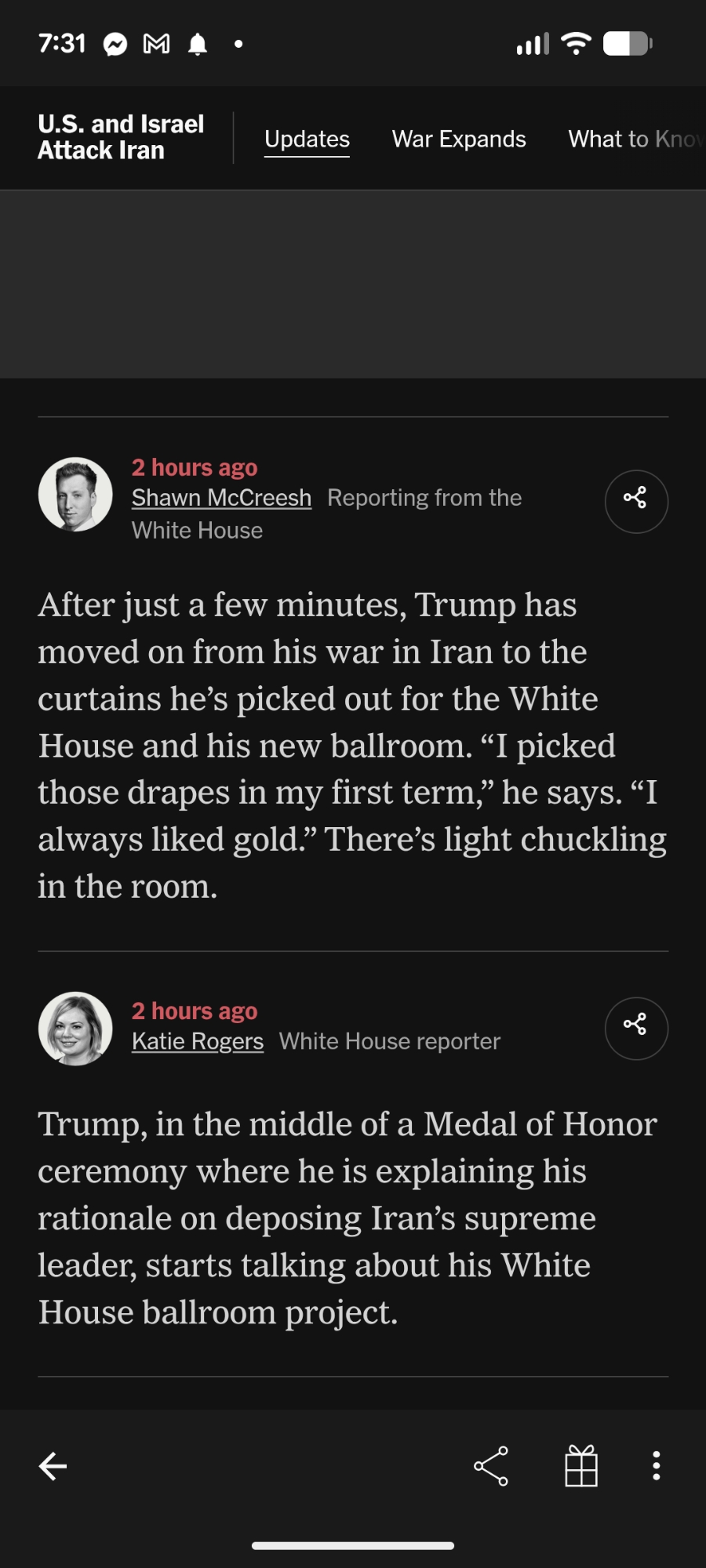Image resolution: width=706 pixels, height=1568 pixels.
Task: Tap the Messenger notification icon
Action: click(x=115, y=45)
